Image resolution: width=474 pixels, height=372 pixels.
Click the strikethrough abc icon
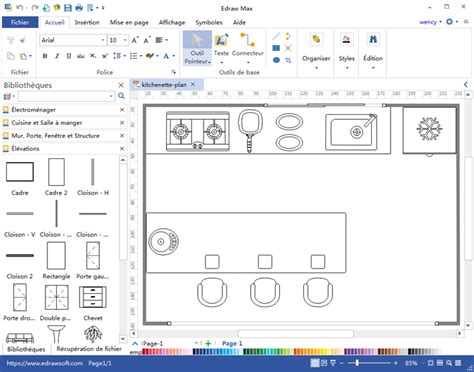click(81, 56)
